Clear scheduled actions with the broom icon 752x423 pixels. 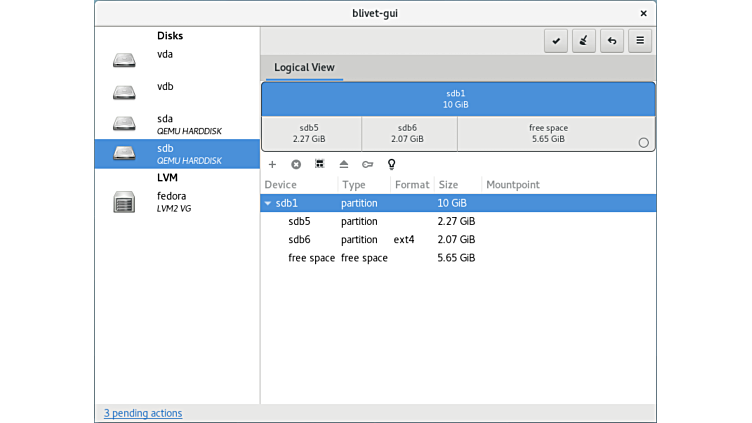click(584, 41)
